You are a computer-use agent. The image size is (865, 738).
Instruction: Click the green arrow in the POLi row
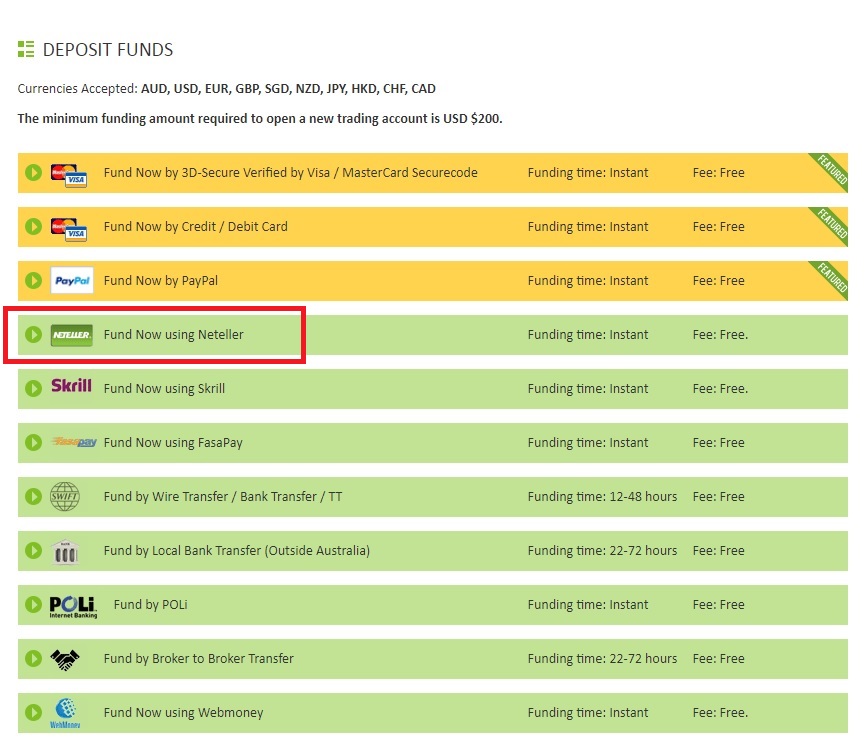point(34,605)
